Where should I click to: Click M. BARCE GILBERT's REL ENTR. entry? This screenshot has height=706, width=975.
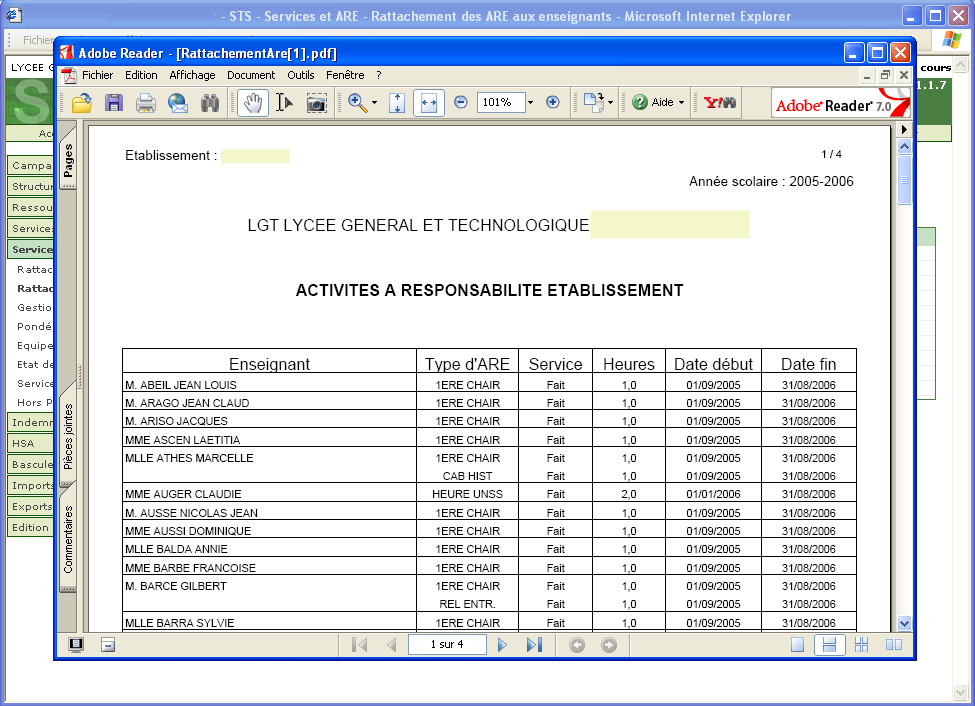point(468,604)
